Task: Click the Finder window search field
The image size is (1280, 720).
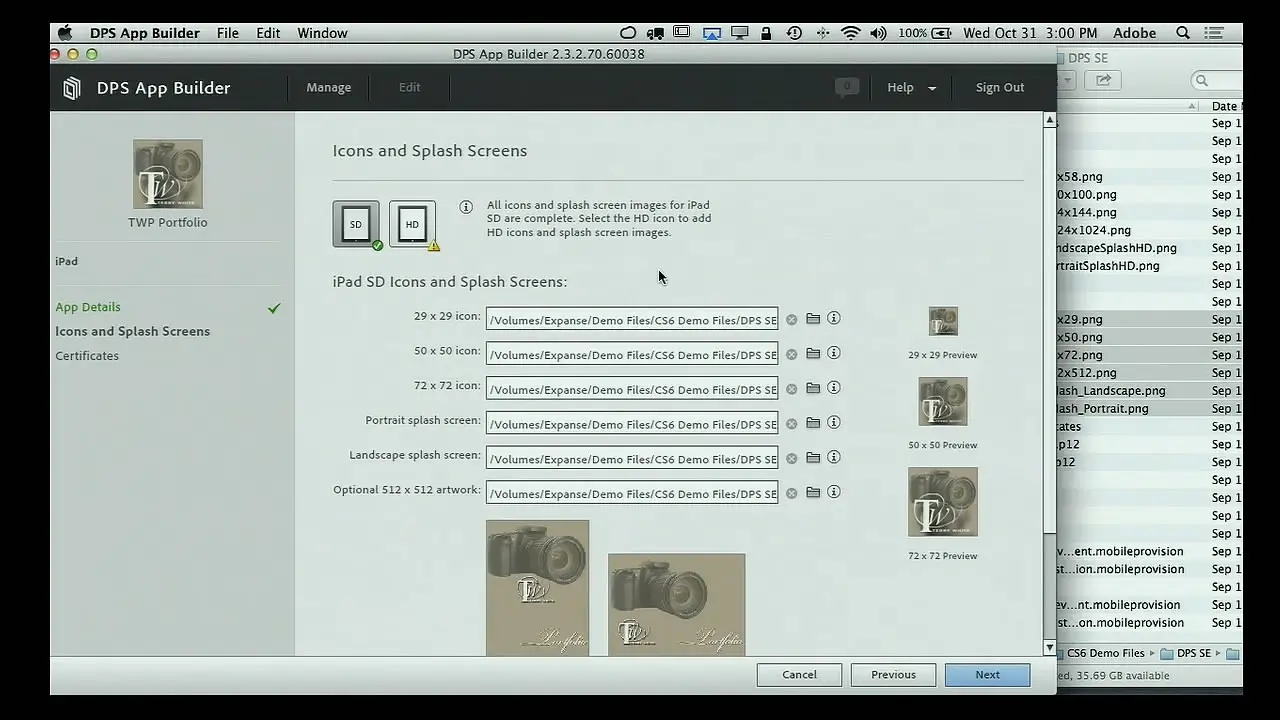Action: (1216, 80)
